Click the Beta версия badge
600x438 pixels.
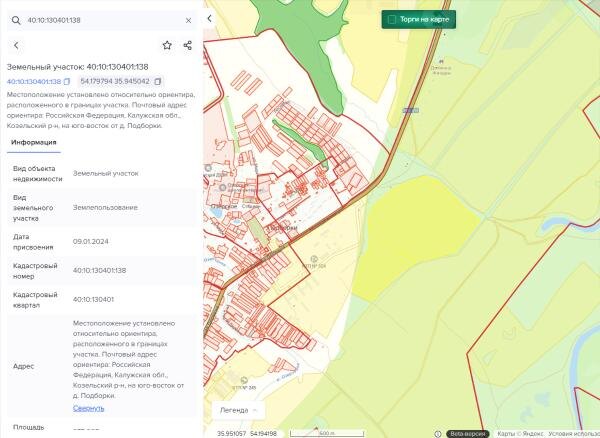tap(468, 434)
